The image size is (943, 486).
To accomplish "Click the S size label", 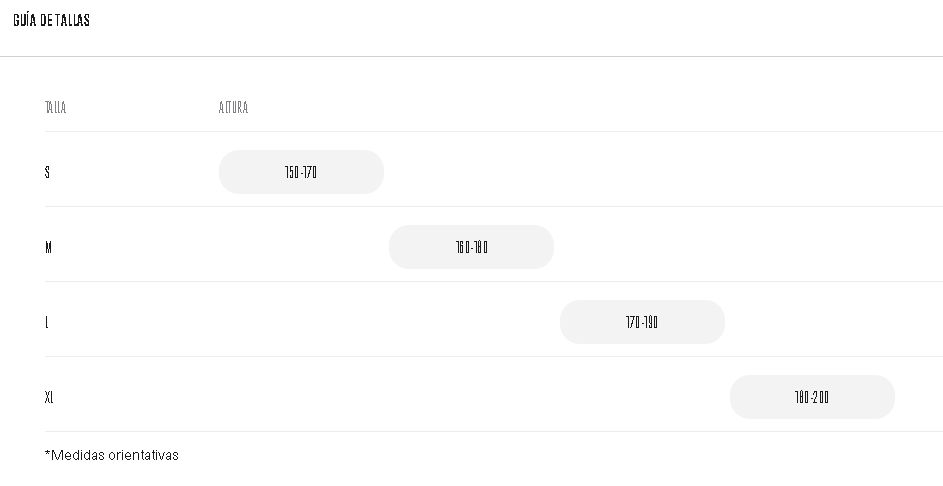I will pyautogui.click(x=47, y=172).
